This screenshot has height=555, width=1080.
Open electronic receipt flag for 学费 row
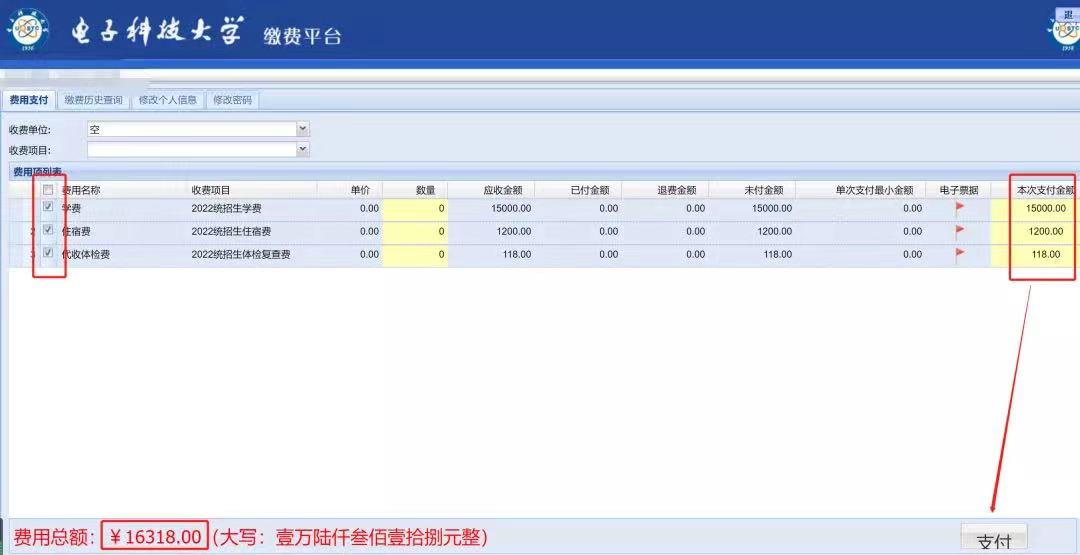(959, 207)
